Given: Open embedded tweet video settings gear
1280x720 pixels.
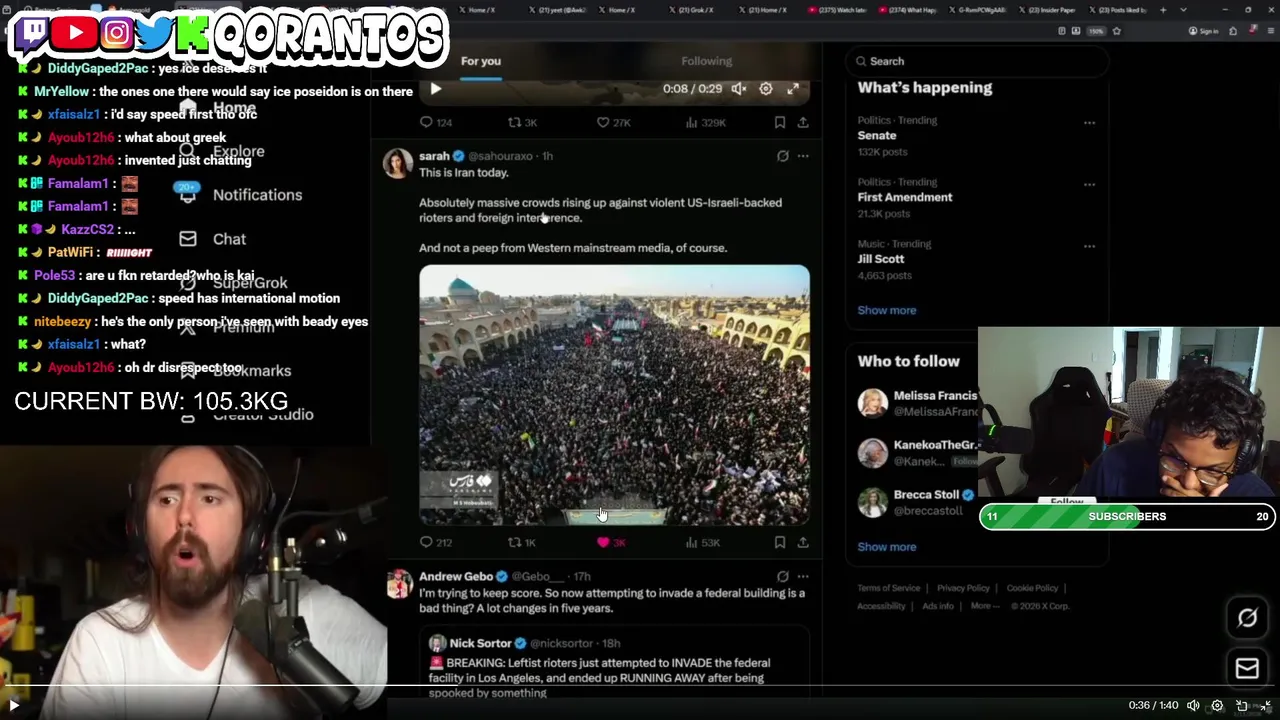Looking at the screenshot, I should (766, 89).
